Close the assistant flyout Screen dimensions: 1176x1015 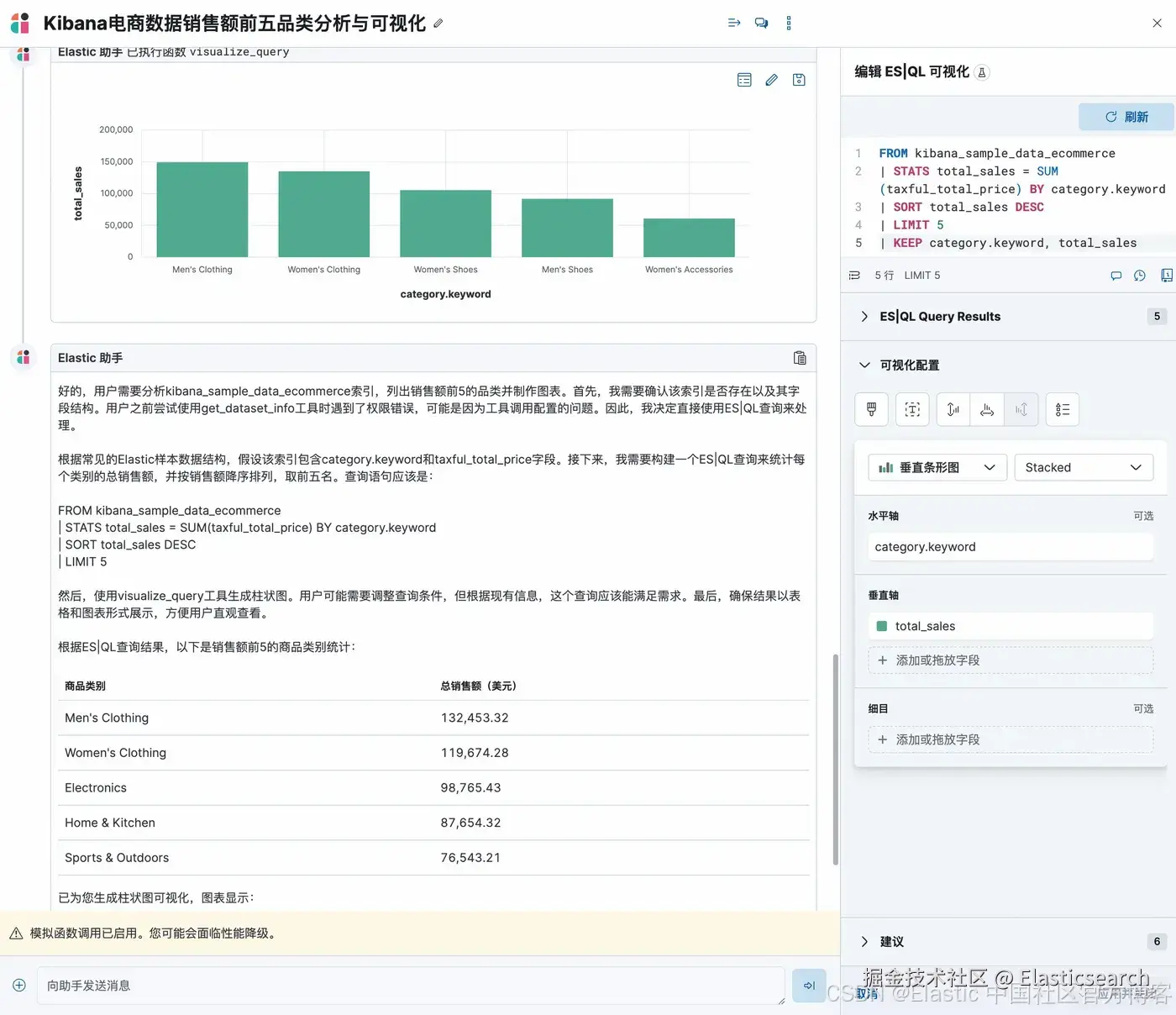click(1157, 23)
